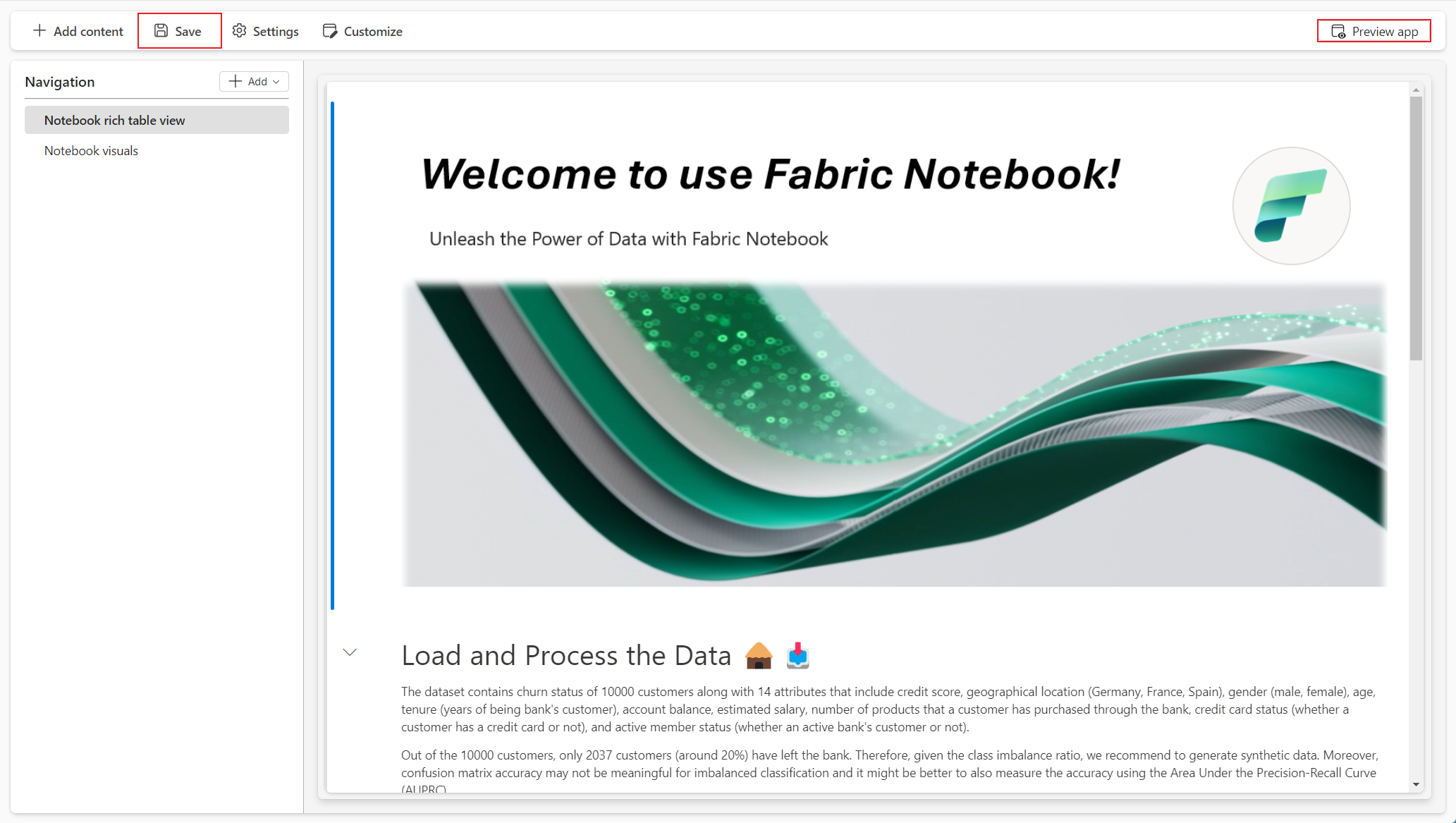The height and width of the screenshot is (823, 1456).
Task: Click the Save floppy disk icon
Action: pyautogui.click(x=161, y=31)
